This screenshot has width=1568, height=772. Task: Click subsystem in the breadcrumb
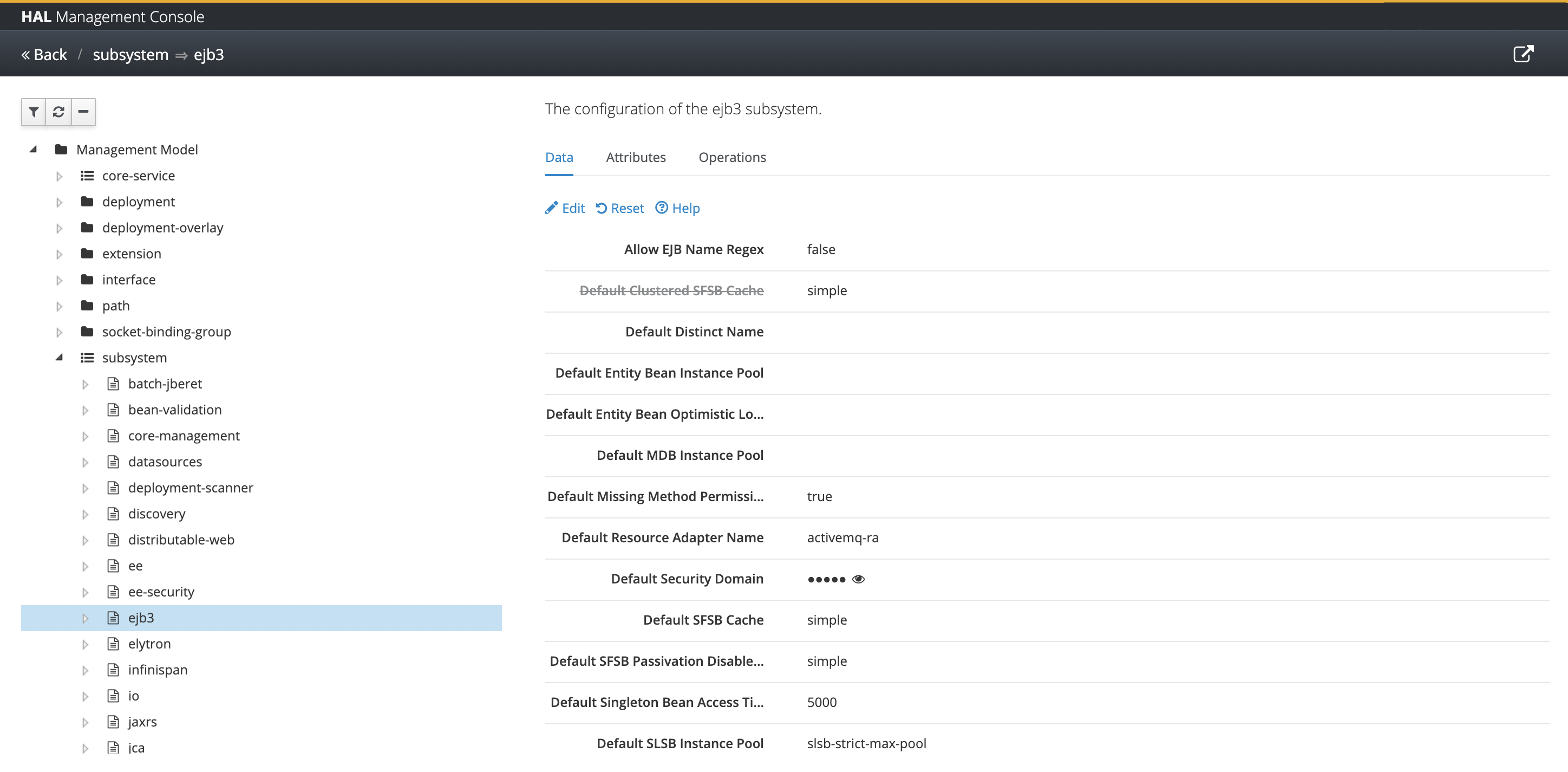[x=130, y=54]
